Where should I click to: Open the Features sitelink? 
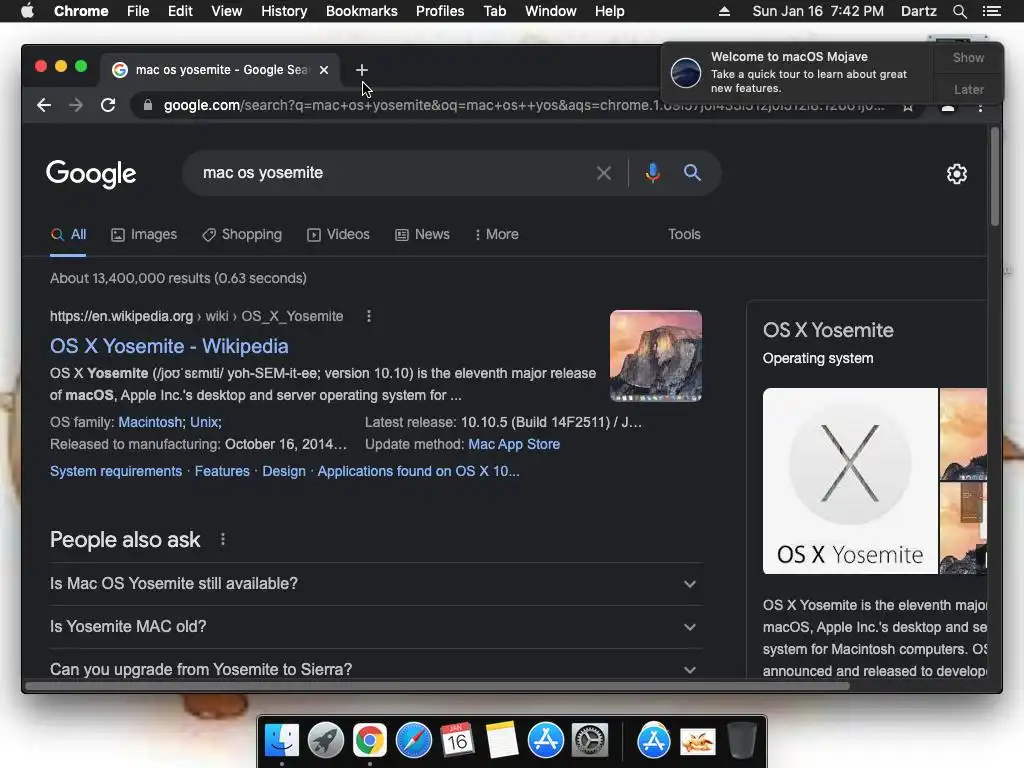[222, 472]
